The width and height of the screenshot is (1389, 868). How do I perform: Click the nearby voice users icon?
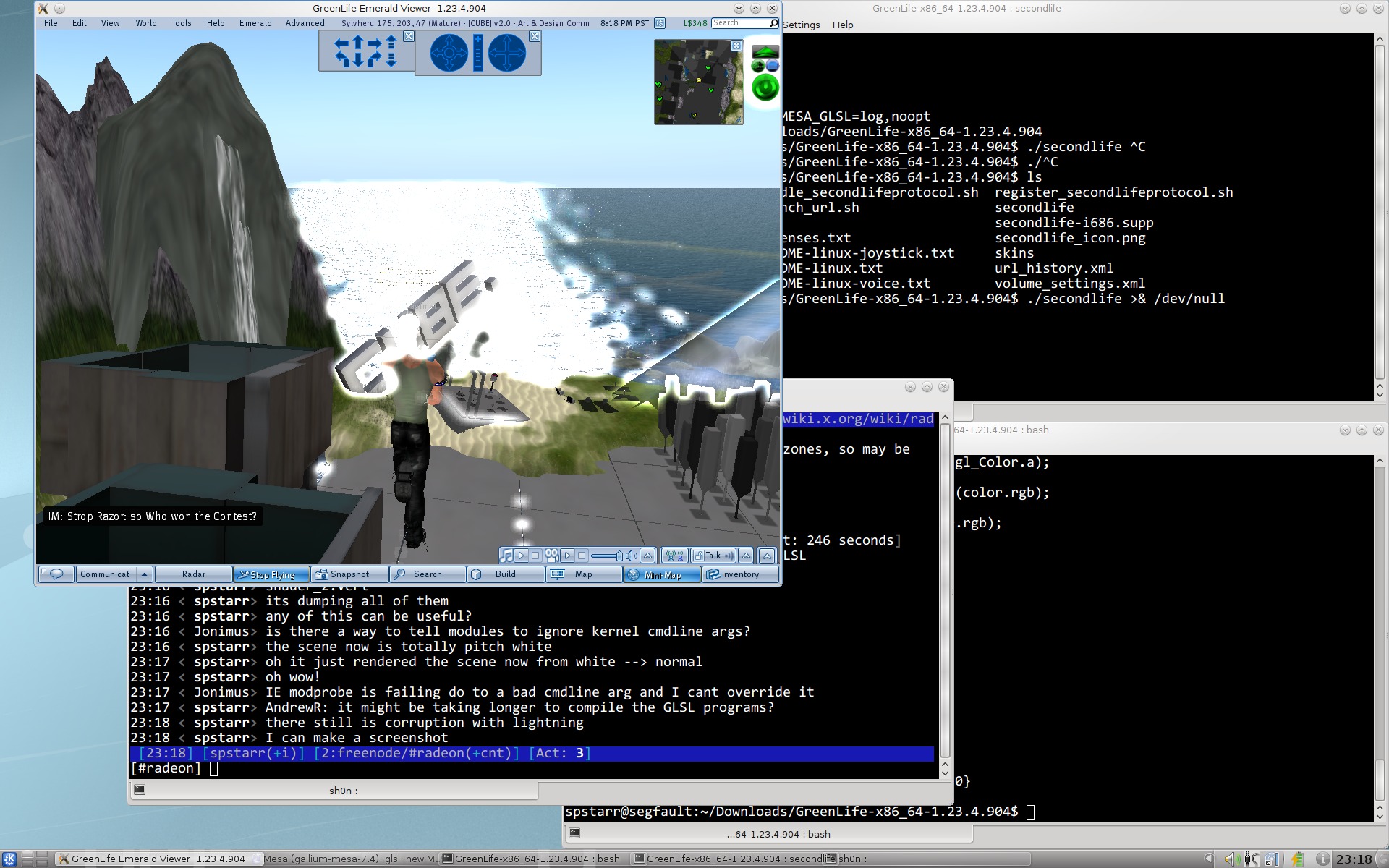tap(674, 556)
